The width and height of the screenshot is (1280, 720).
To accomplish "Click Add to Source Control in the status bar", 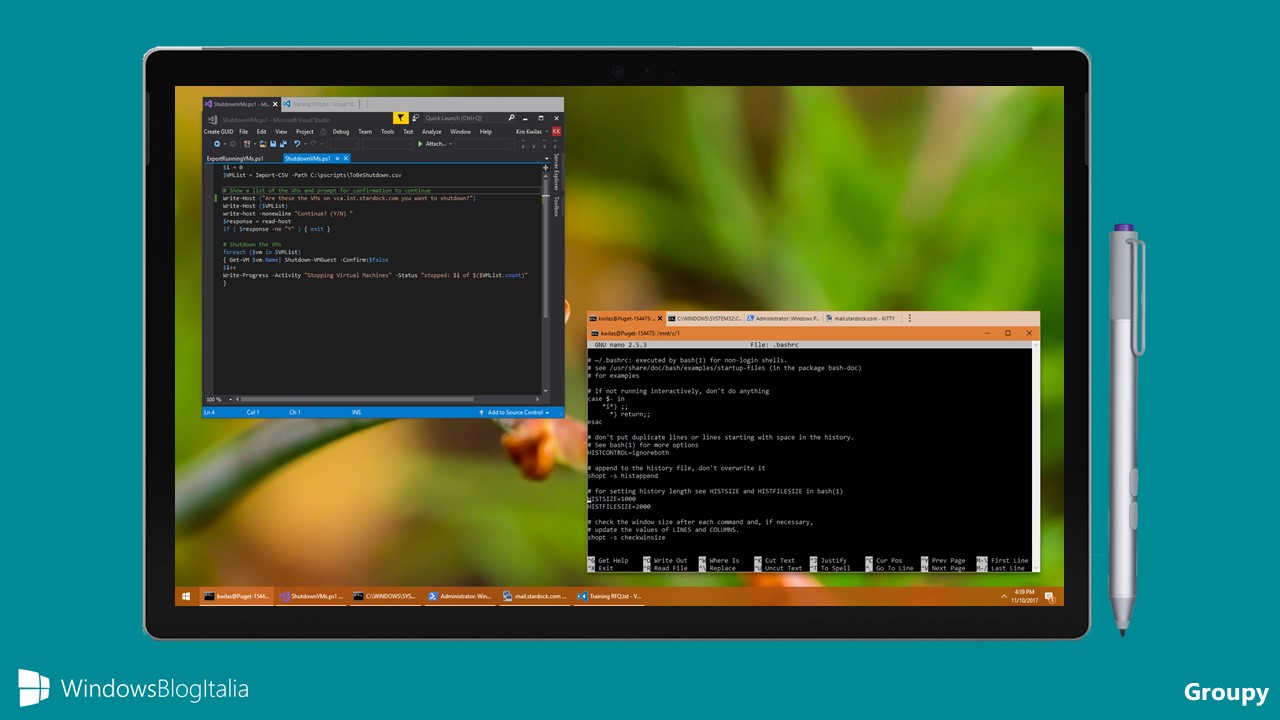I will pos(515,412).
